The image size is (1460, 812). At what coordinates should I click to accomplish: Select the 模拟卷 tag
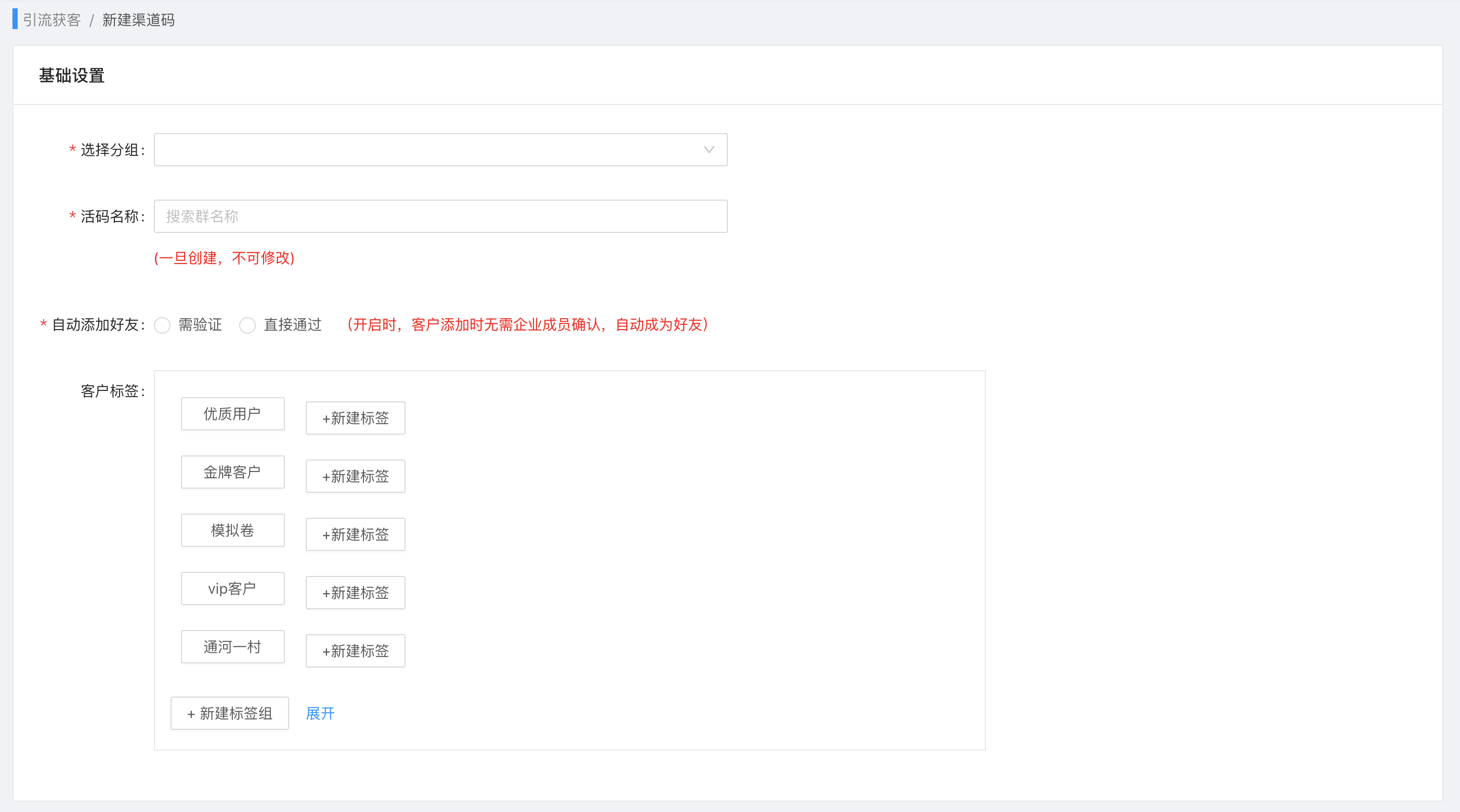[x=232, y=530]
